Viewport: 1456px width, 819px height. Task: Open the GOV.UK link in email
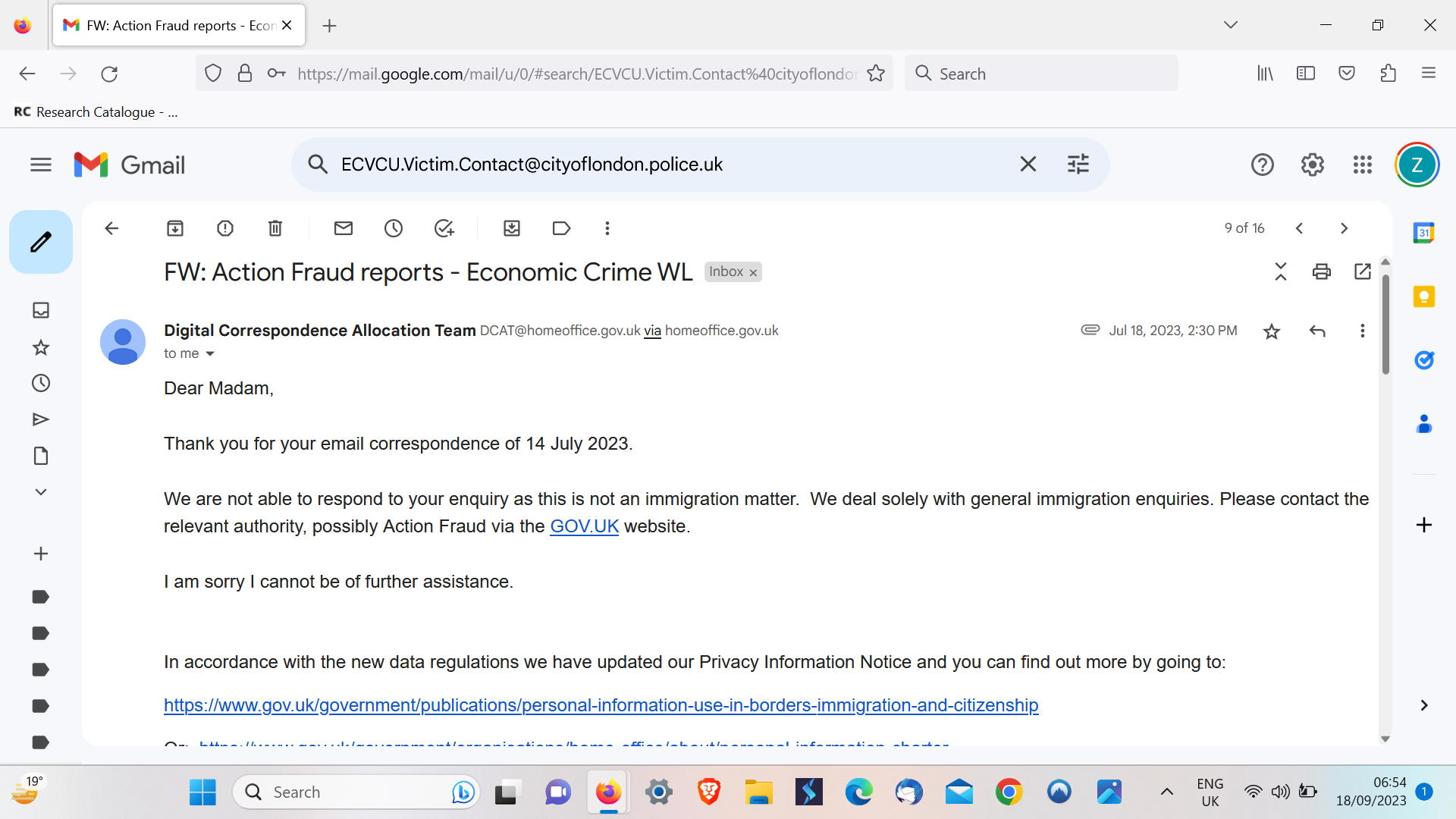point(584,526)
